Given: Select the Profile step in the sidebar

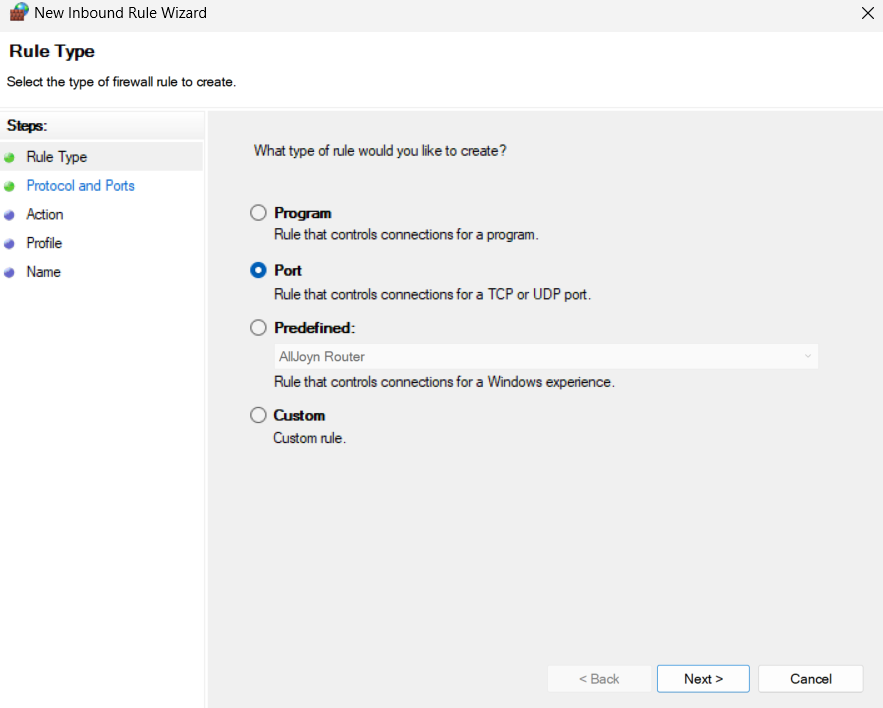Looking at the screenshot, I should click(x=44, y=243).
